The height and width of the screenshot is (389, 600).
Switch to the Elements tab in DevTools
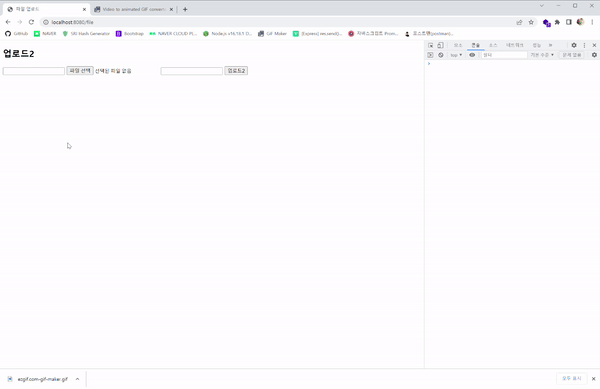[458, 45]
